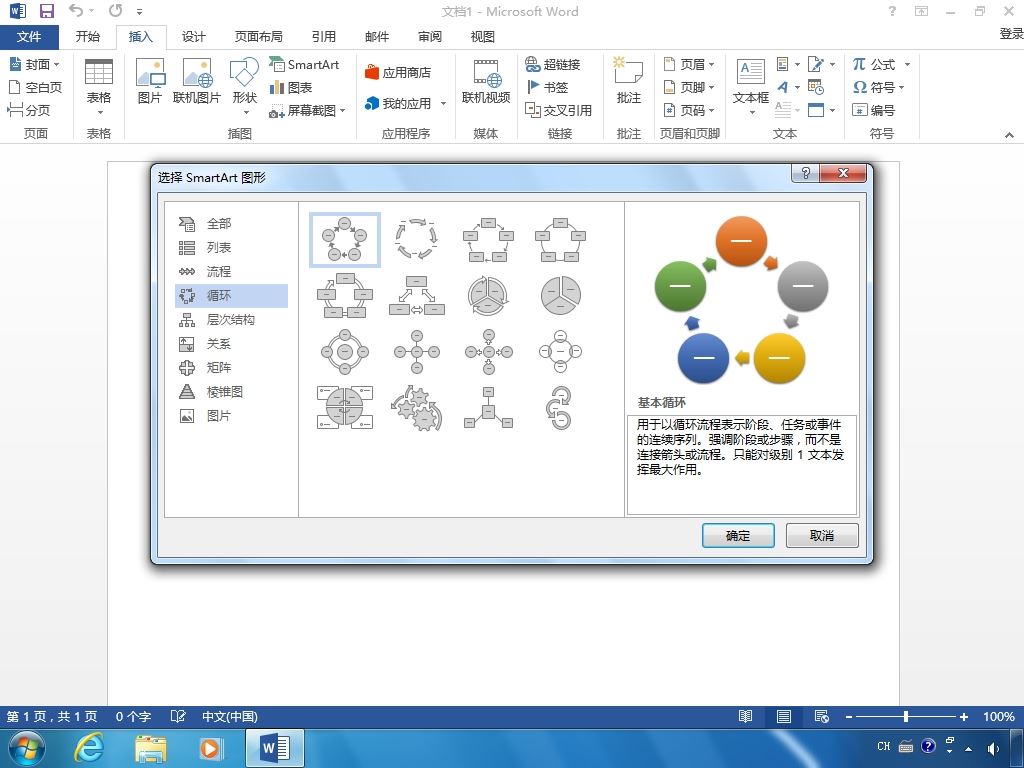Click the save icon in title bar
Screen dimensions: 1024x768
click(x=46, y=11)
